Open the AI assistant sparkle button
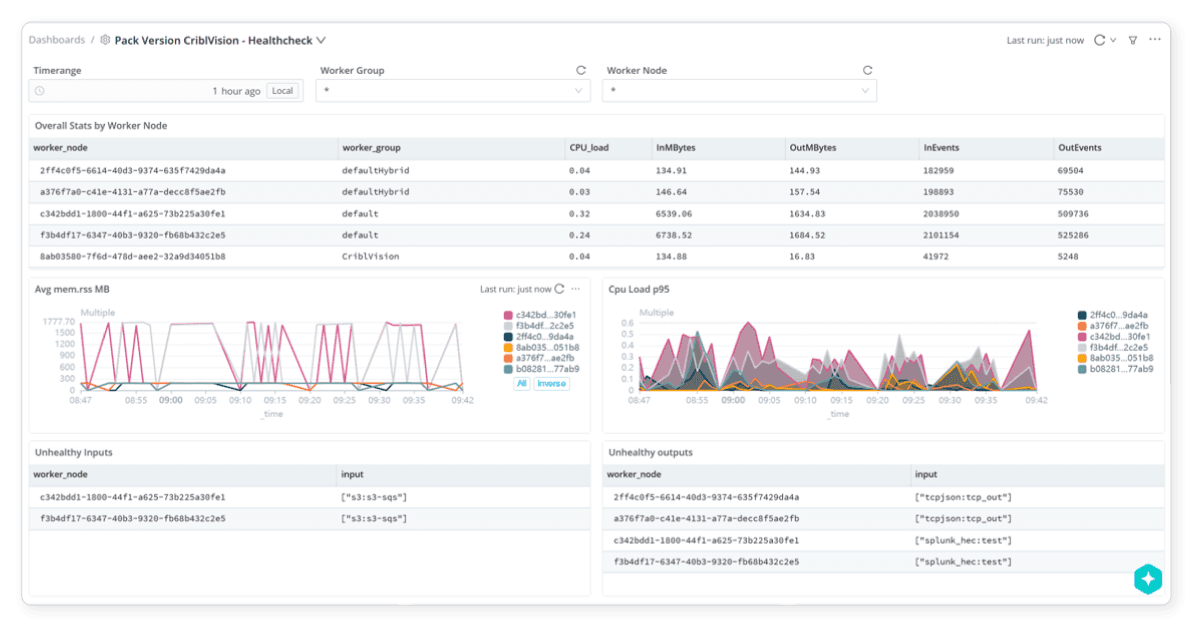 pyautogui.click(x=1148, y=579)
